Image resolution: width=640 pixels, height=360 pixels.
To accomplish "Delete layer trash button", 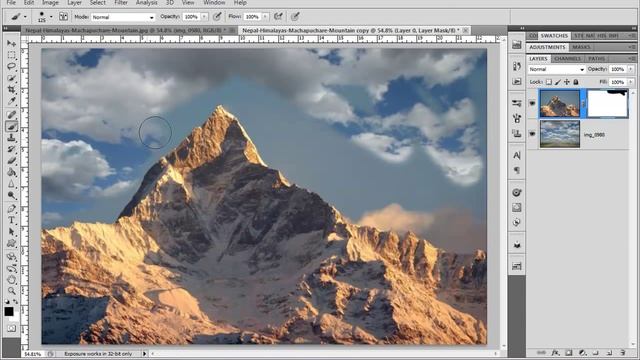I will (622, 352).
